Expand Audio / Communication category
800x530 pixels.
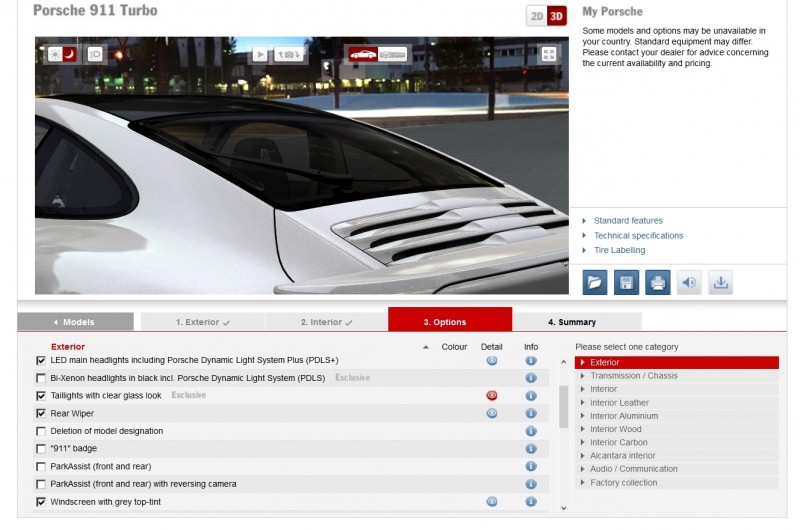677,469
